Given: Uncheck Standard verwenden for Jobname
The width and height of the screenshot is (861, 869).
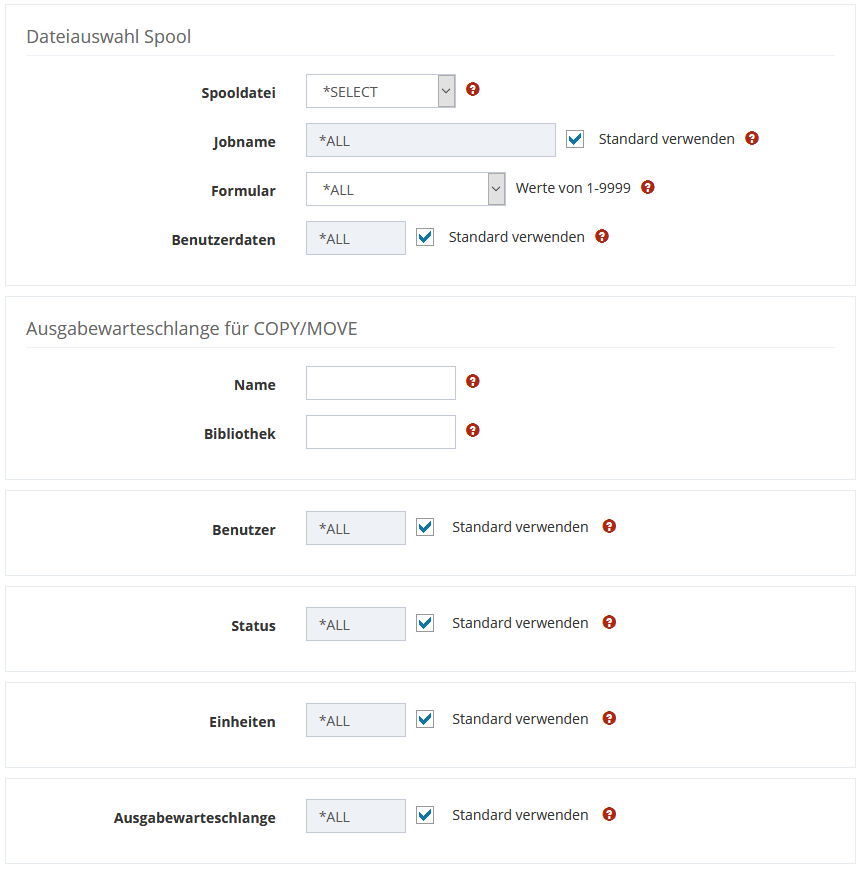Looking at the screenshot, I should pos(575,139).
